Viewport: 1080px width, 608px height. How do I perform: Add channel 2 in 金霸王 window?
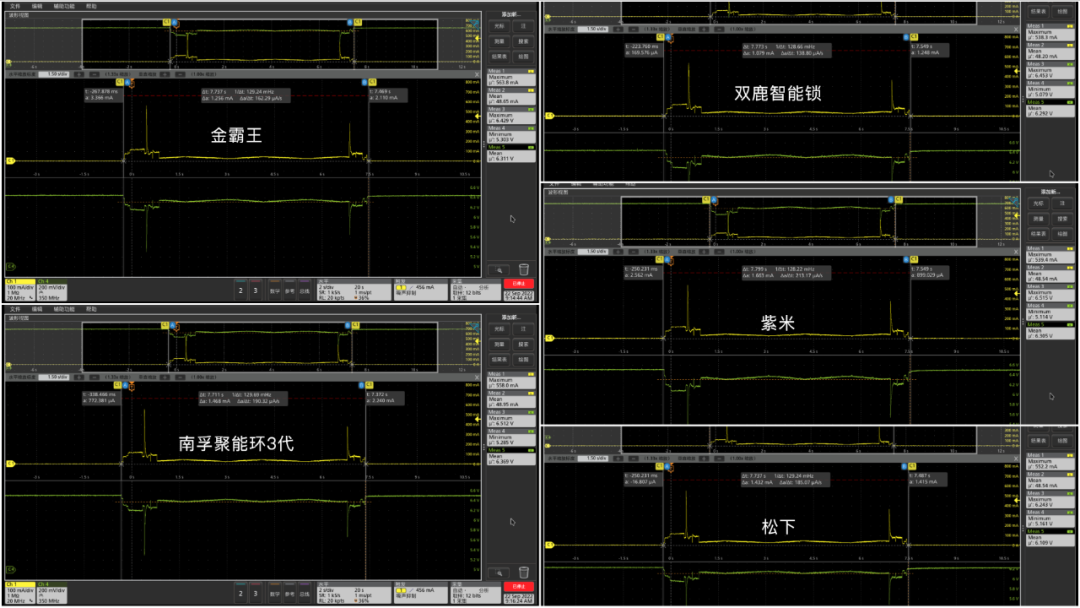click(240, 290)
